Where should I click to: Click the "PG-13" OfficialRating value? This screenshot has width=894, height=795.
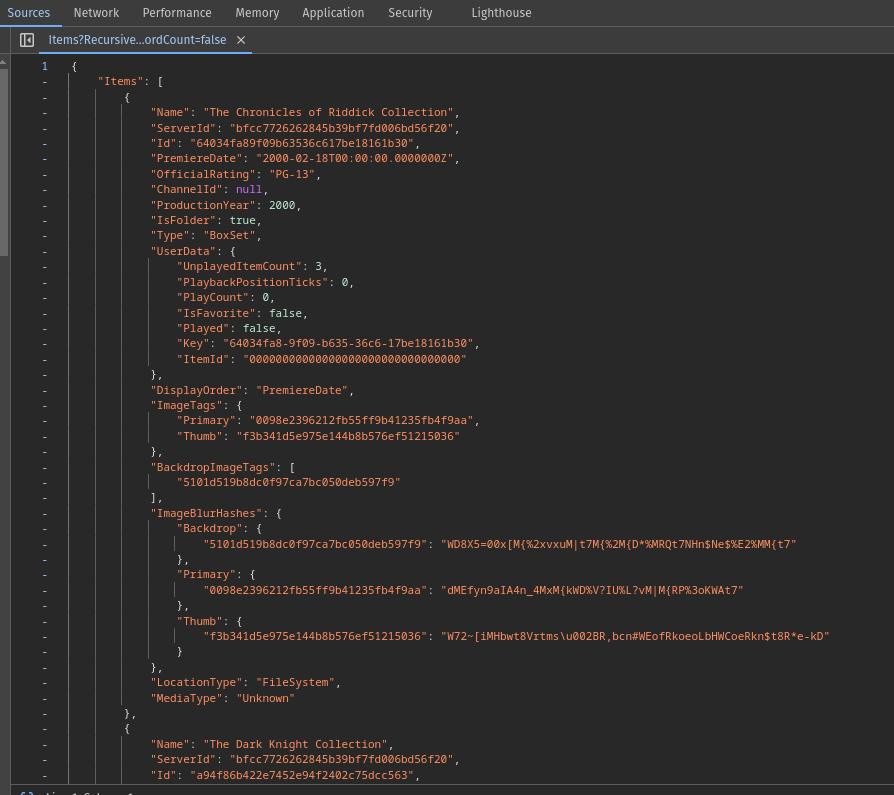(293, 174)
